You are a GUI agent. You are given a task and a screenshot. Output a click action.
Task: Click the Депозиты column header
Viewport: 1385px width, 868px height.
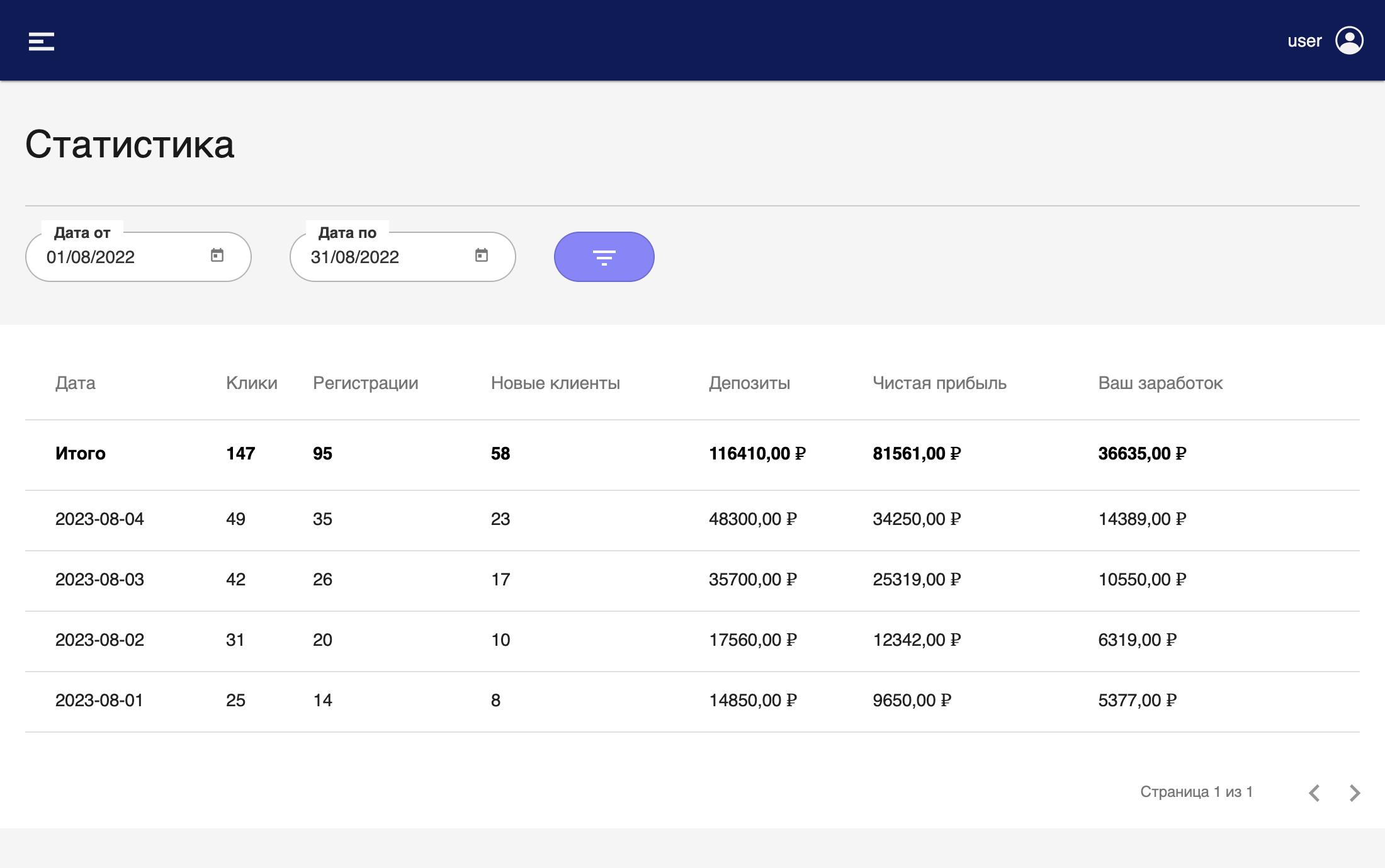click(749, 383)
